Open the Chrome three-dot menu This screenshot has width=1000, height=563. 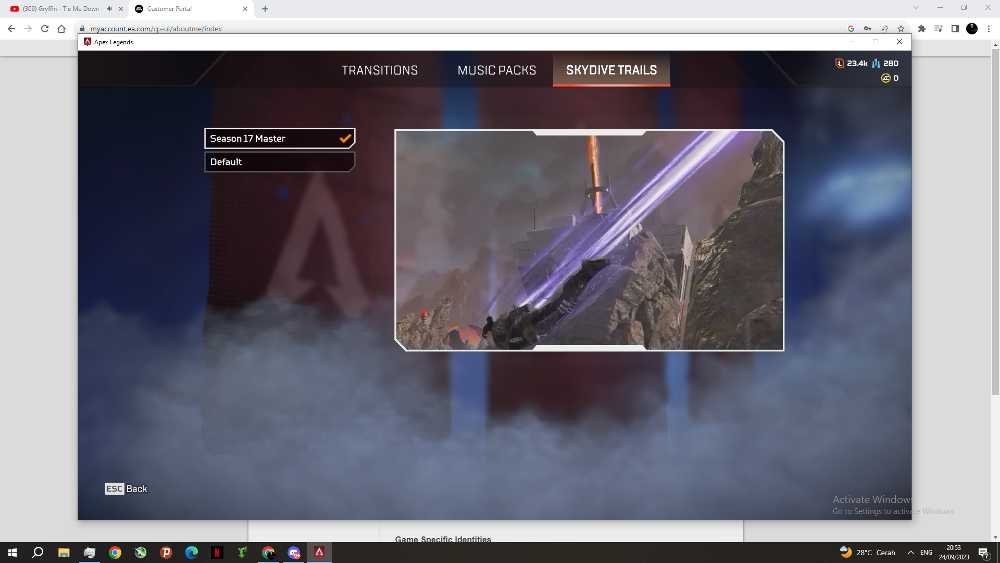pyautogui.click(x=989, y=29)
